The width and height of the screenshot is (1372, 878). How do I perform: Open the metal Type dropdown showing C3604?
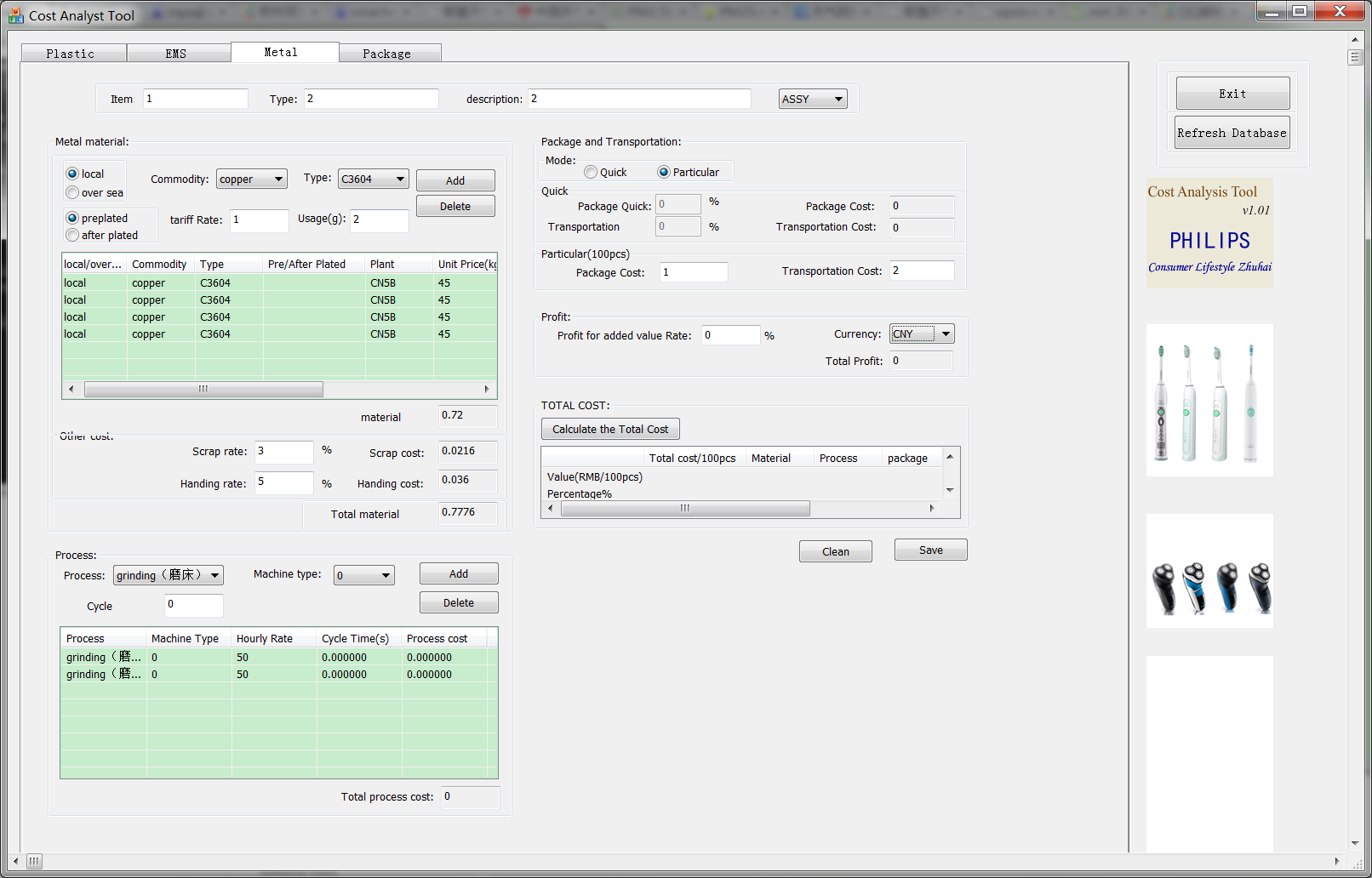[x=374, y=179]
